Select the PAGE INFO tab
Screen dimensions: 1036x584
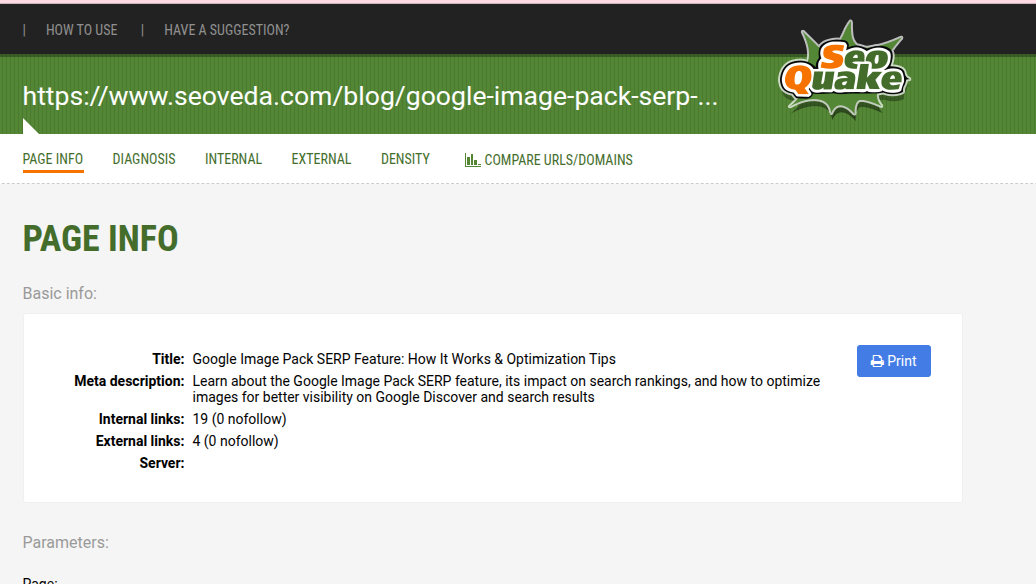(x=53, y=159)
